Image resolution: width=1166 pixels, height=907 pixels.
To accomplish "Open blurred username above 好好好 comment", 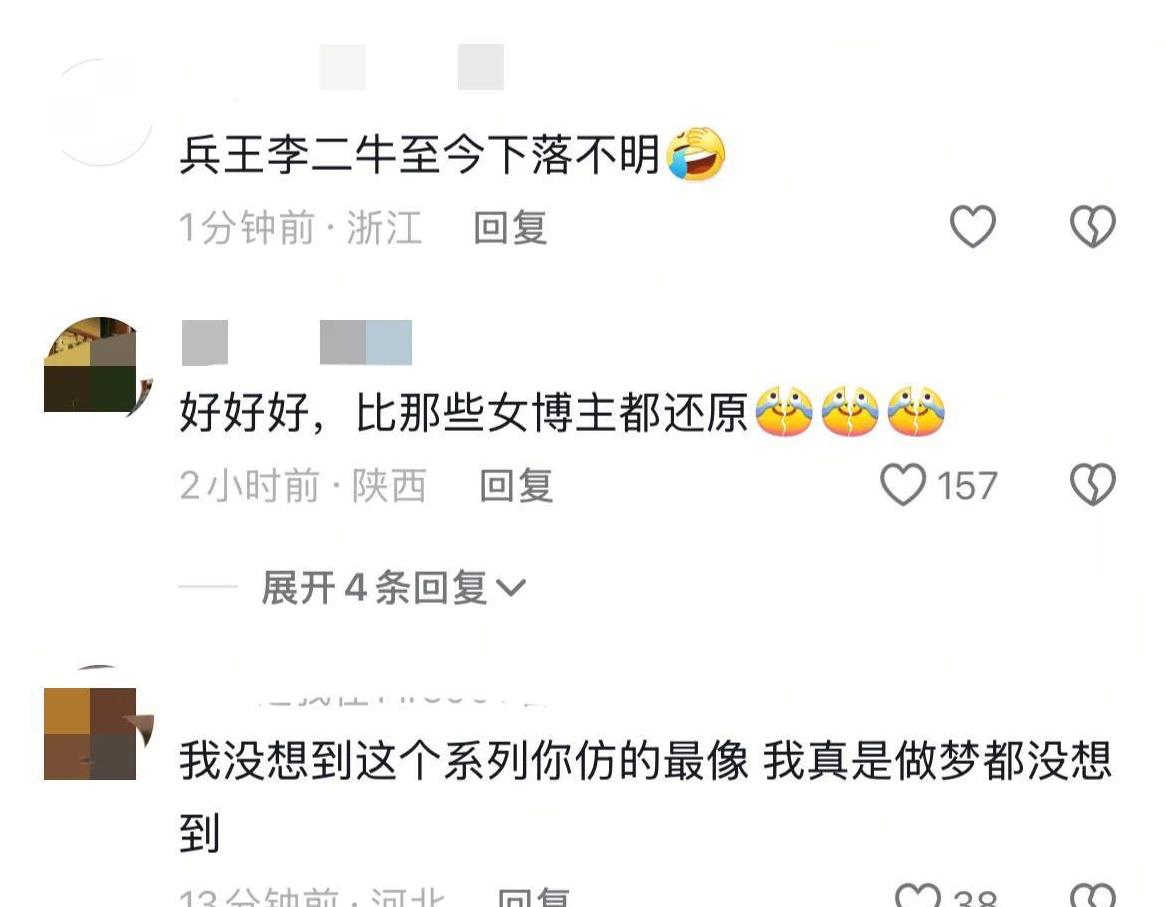I will tap(297, 343).
